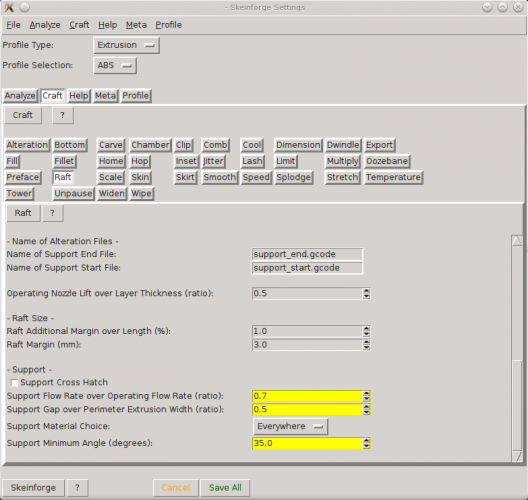Click the question mark next to Raft
This screenshot has height=500, width=528.
(53, 213)
